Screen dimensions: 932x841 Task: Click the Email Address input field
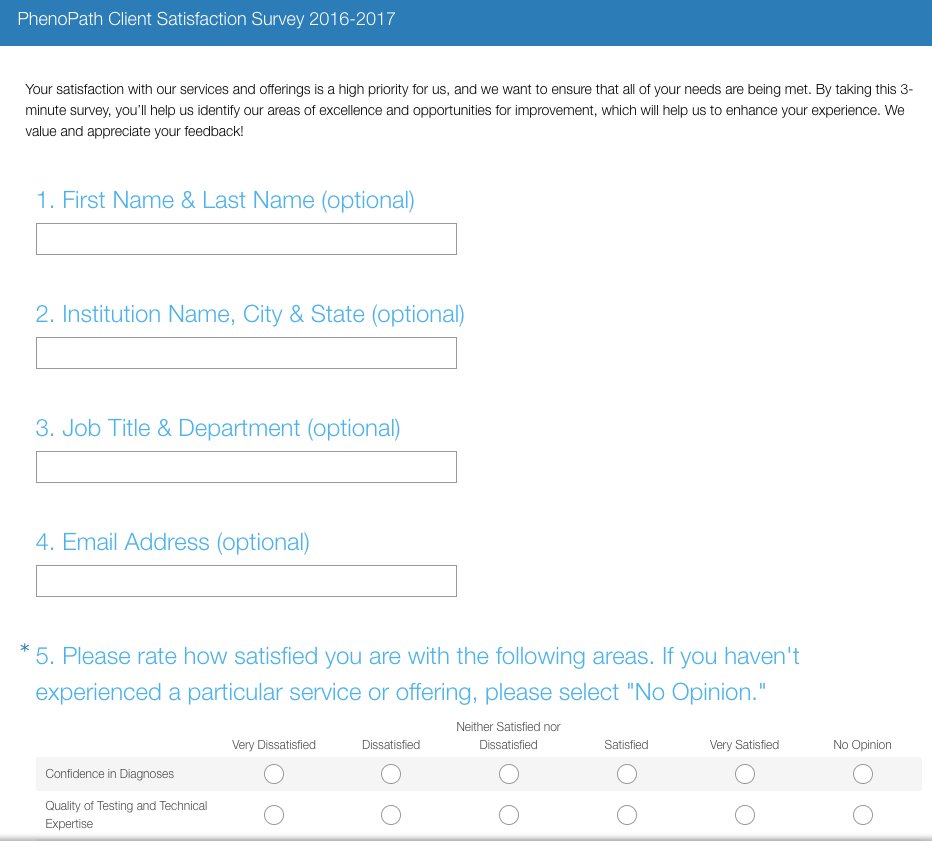pyautogui.click(x=246, y=581)
